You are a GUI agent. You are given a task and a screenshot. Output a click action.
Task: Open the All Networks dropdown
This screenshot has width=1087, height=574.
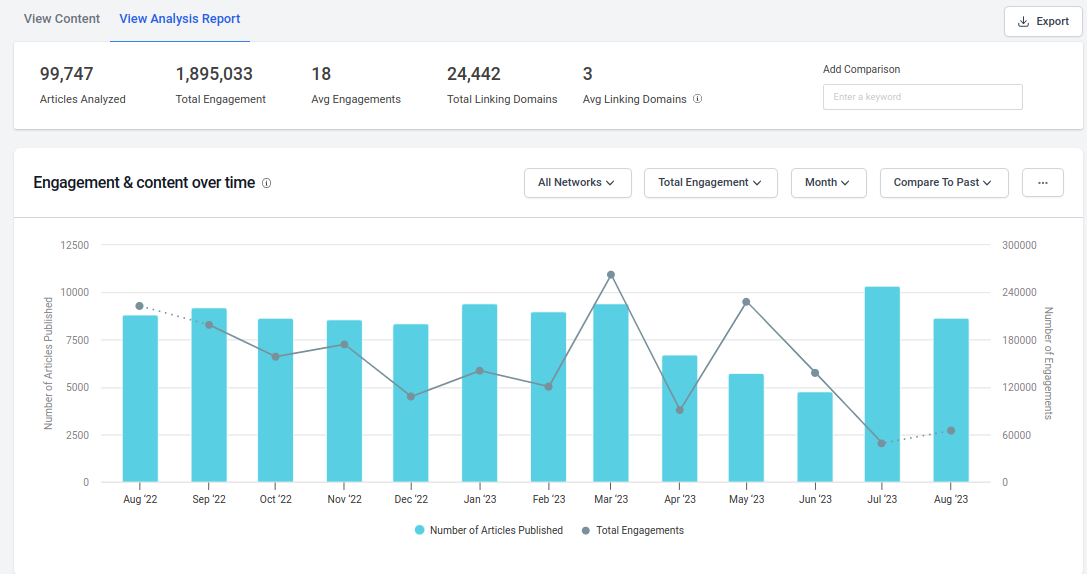(577, 183)
